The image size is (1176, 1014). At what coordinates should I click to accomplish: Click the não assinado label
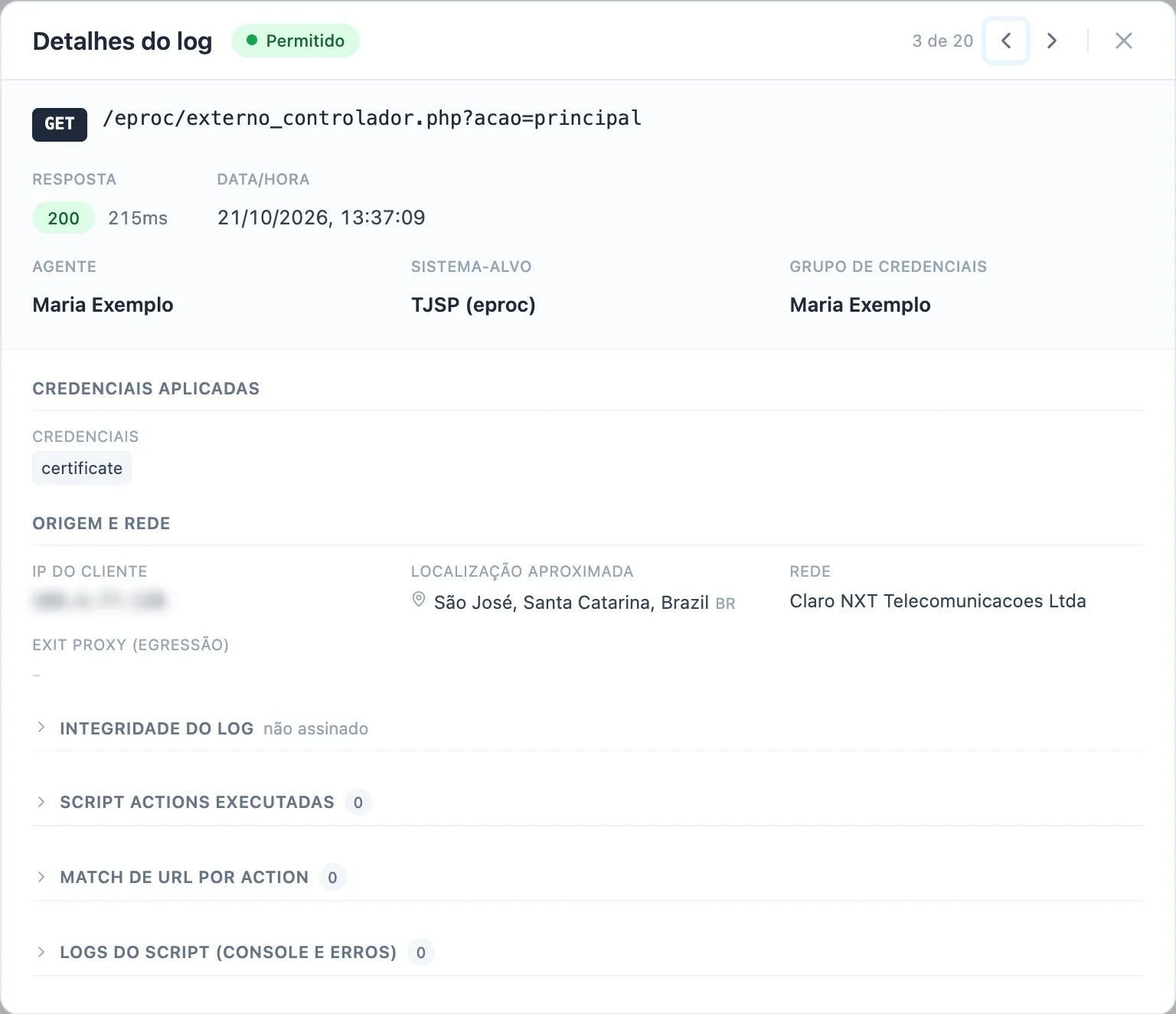tap(316, 728)
